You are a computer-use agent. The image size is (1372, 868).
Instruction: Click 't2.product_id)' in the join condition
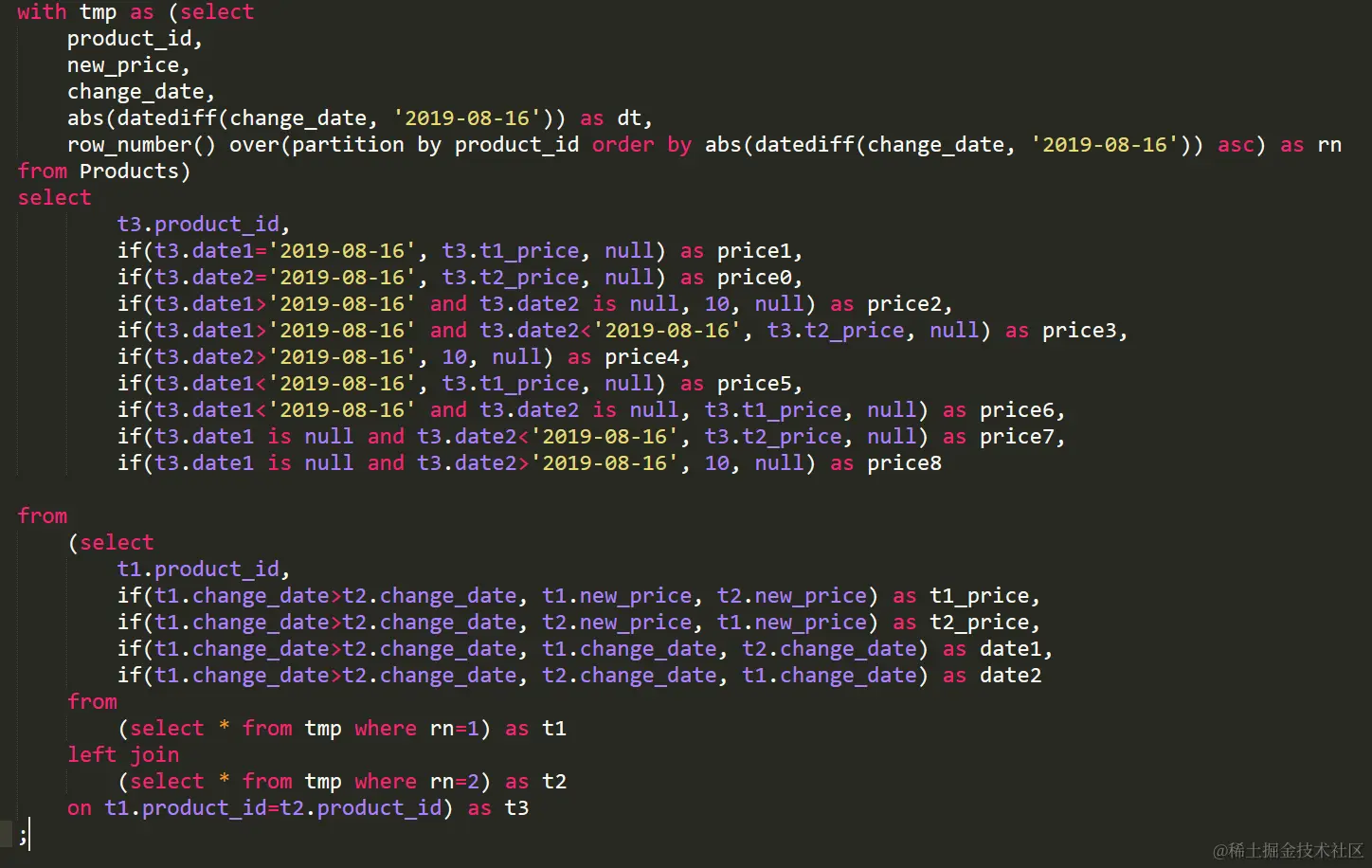tap(367, 808)
